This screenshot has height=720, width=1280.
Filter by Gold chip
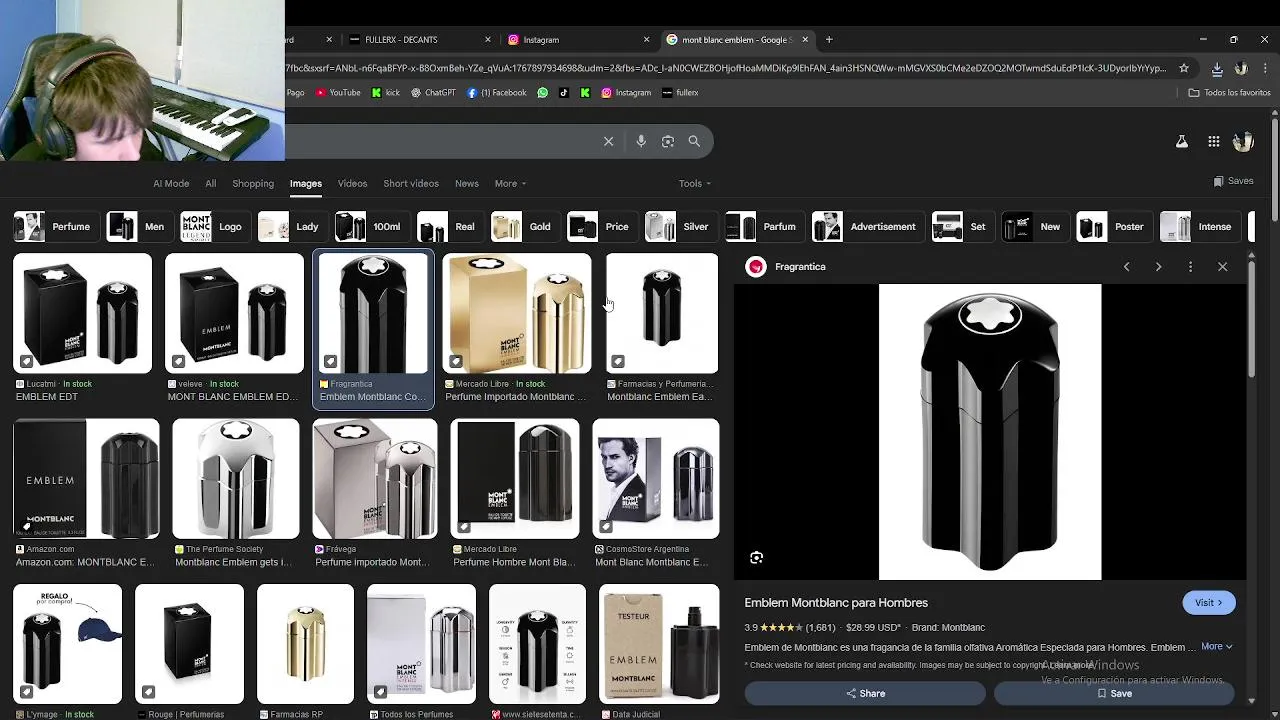pyautogui.click(x=524, y=227)
